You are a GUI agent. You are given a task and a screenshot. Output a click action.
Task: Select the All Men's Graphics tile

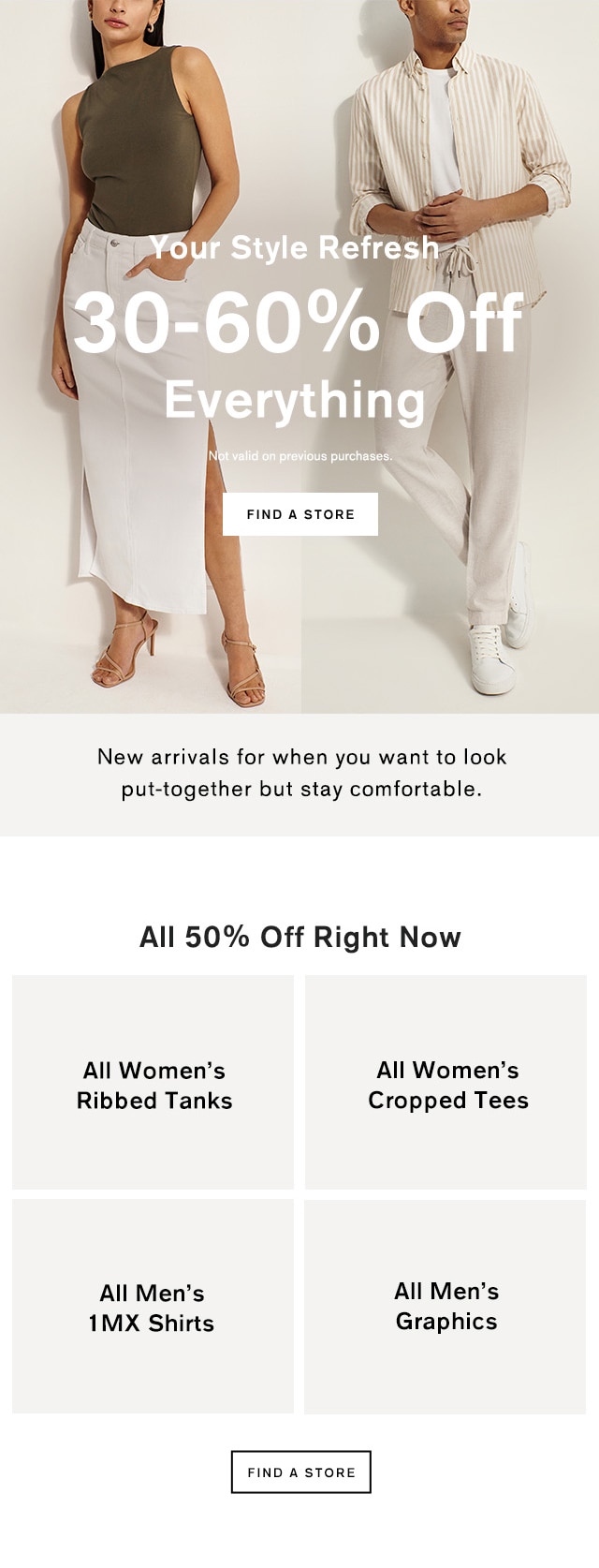(x=446, y=1307)
